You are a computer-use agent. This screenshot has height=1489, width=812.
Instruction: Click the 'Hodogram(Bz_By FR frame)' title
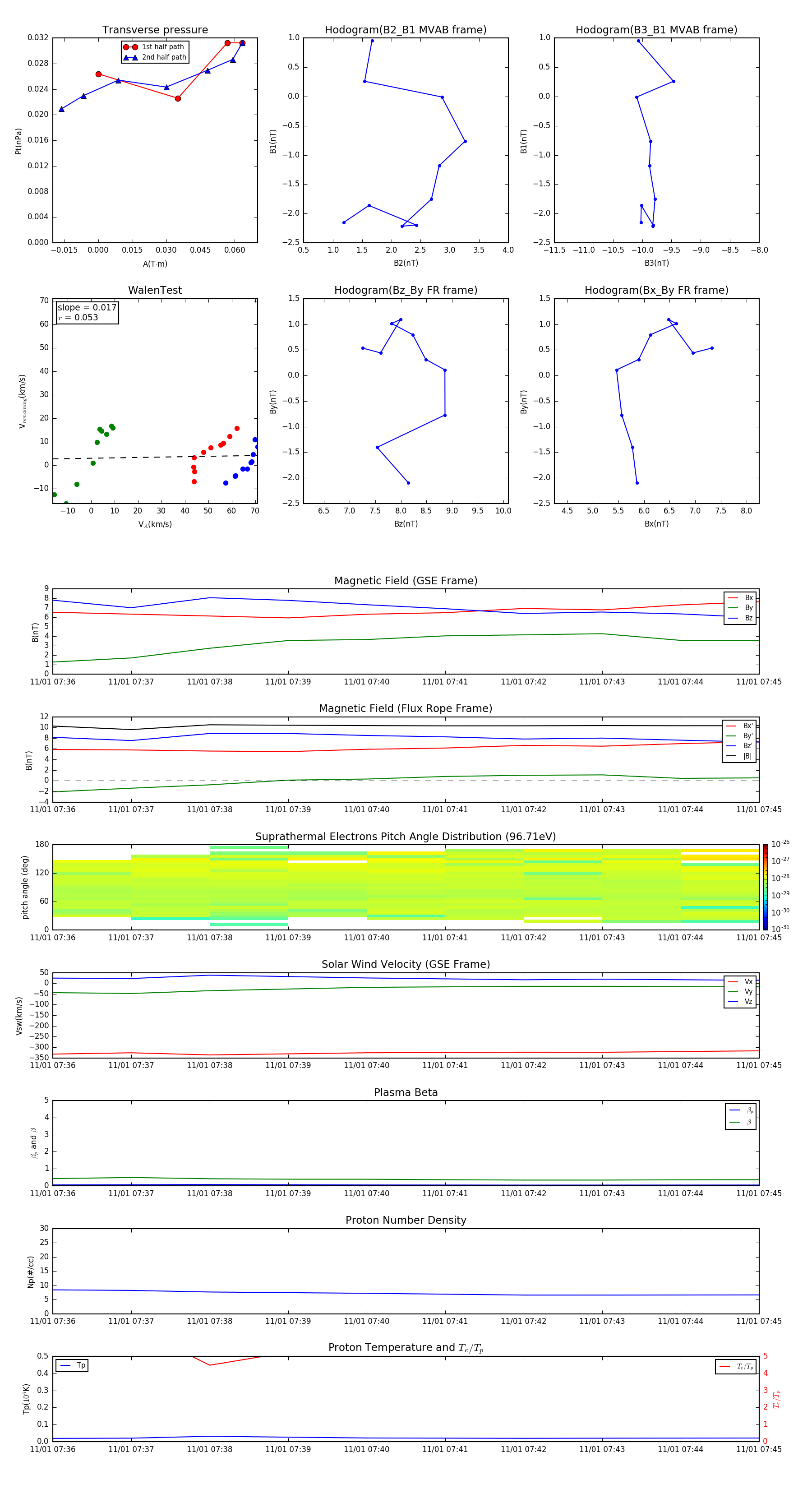(x=406, y=290)
